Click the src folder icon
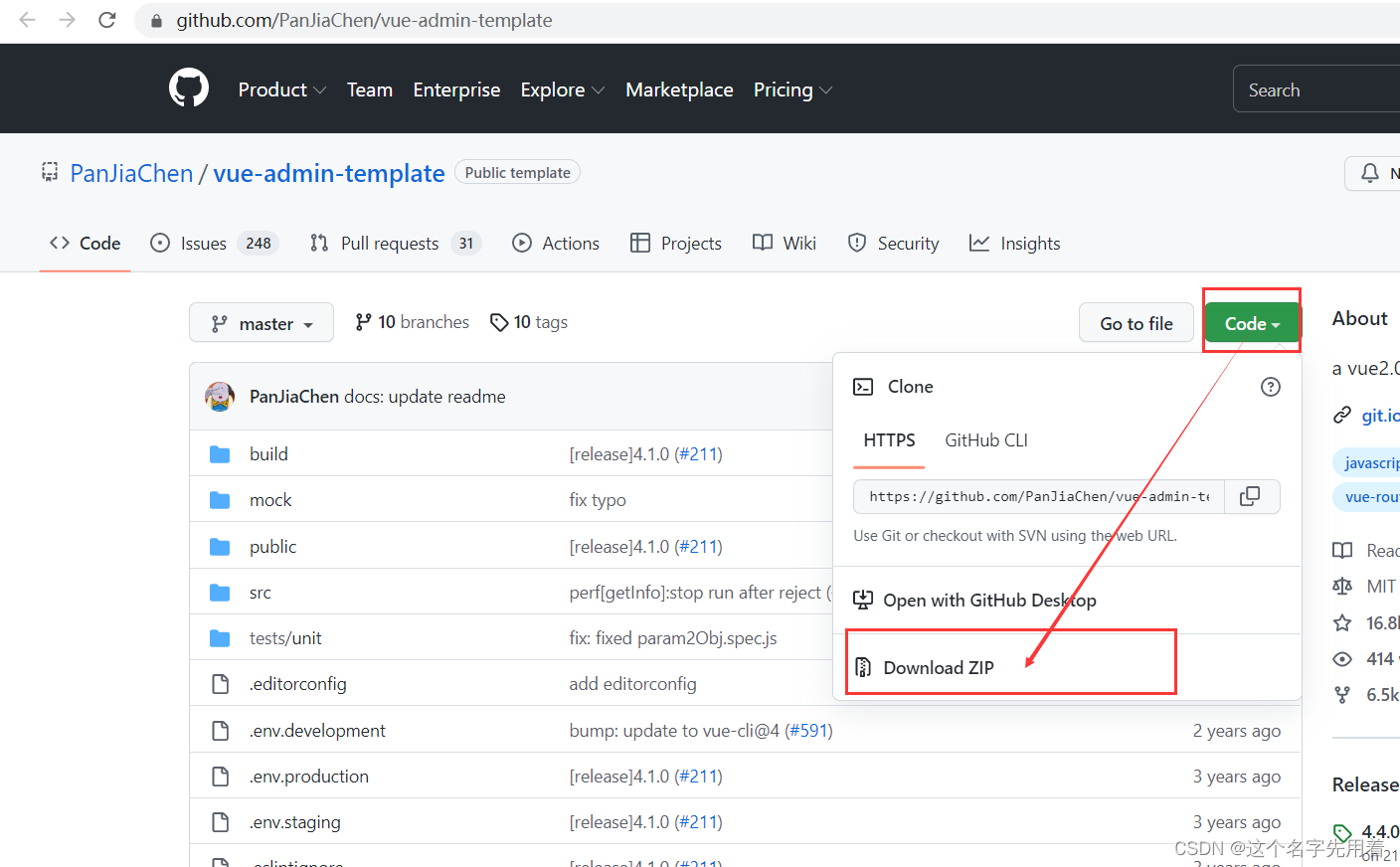The image size is (1400, 867). pos(220,593)
